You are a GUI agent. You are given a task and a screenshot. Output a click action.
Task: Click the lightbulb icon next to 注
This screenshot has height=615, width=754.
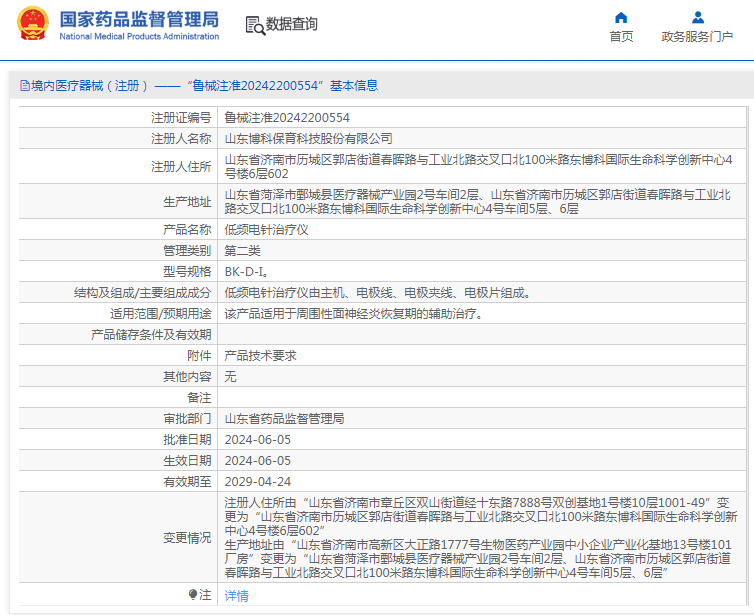point(193,595)
